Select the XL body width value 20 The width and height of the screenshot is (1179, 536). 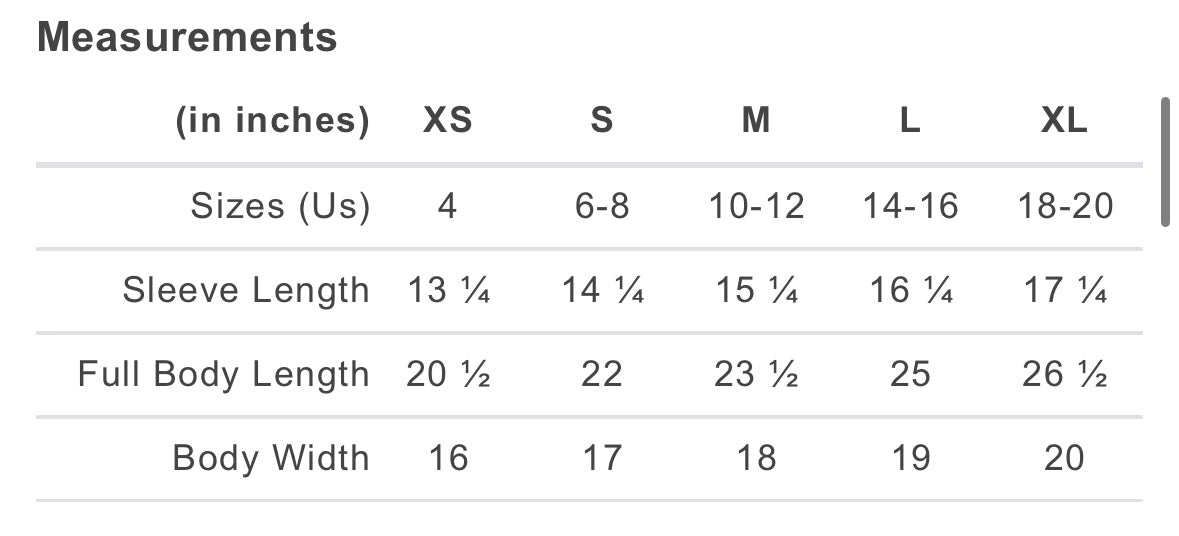[x=1064, y=459]
